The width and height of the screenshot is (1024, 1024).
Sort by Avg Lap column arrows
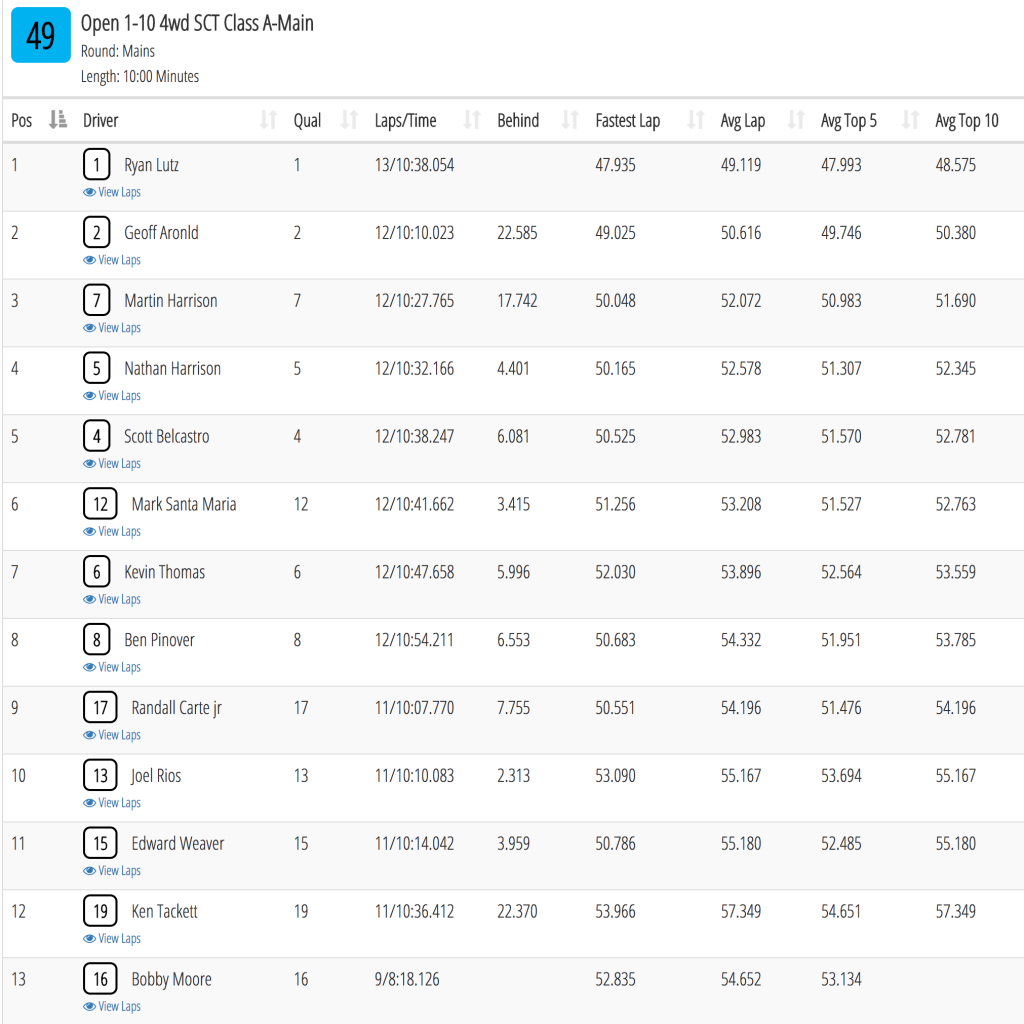(795, 120)
